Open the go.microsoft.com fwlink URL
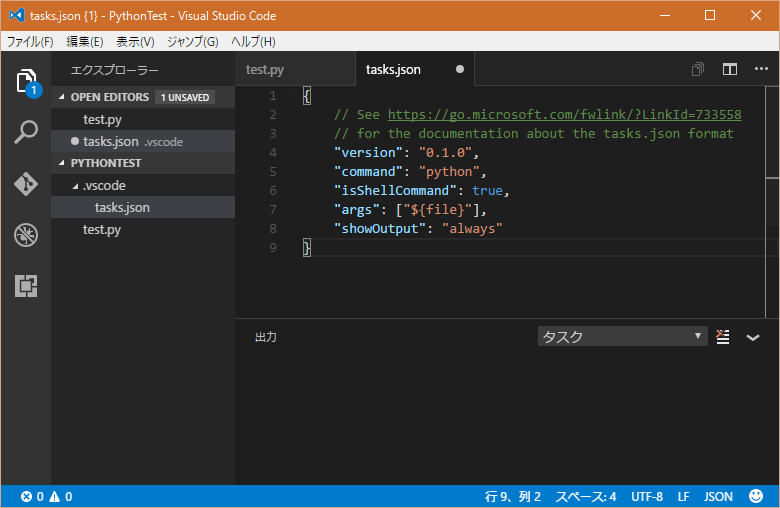 click(x=565, y=114)
